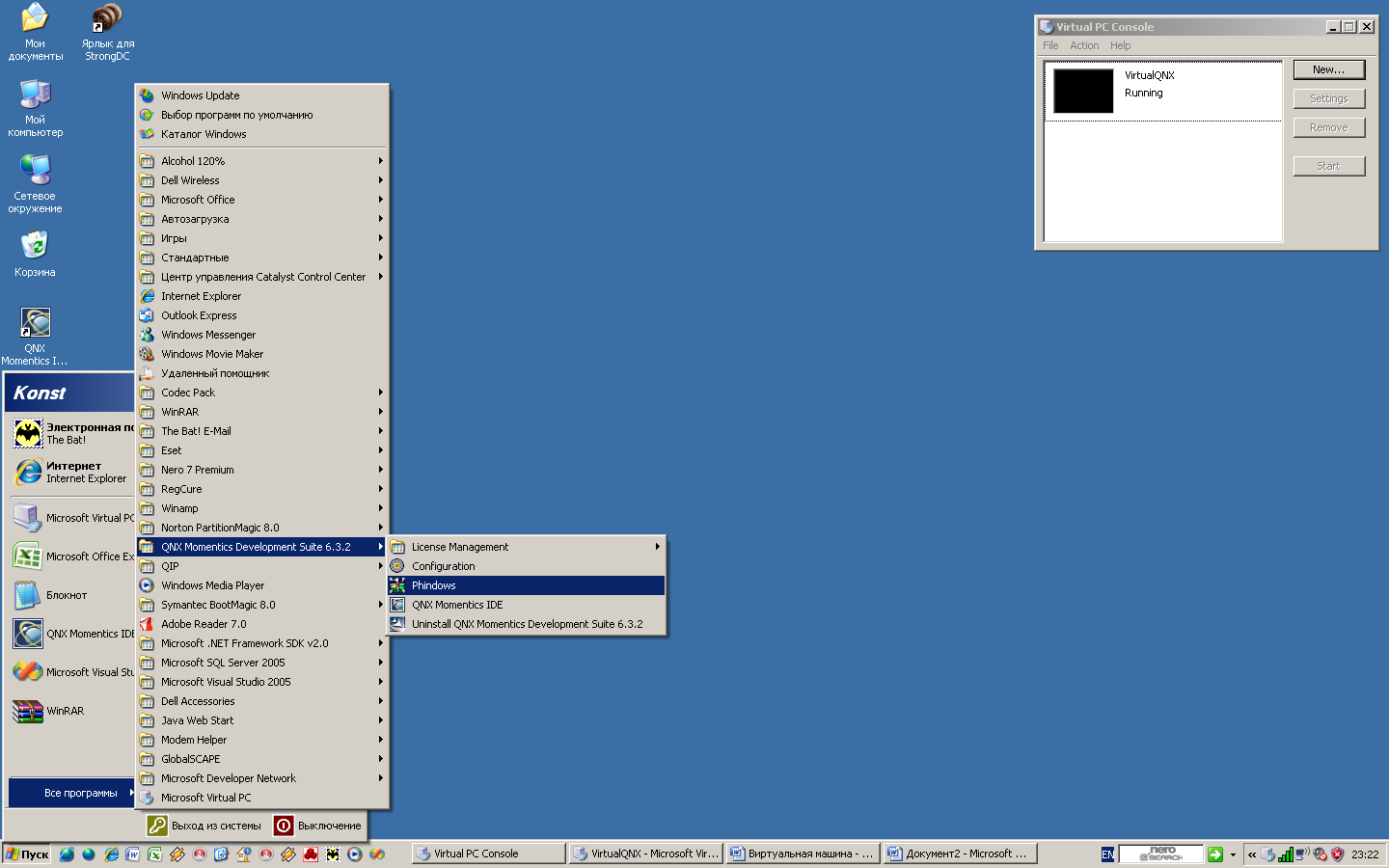This screenshot has height=868, width=1389.
Task: Expand Microsoft Visual Studio 2005 folder
Action: point(261,682)
